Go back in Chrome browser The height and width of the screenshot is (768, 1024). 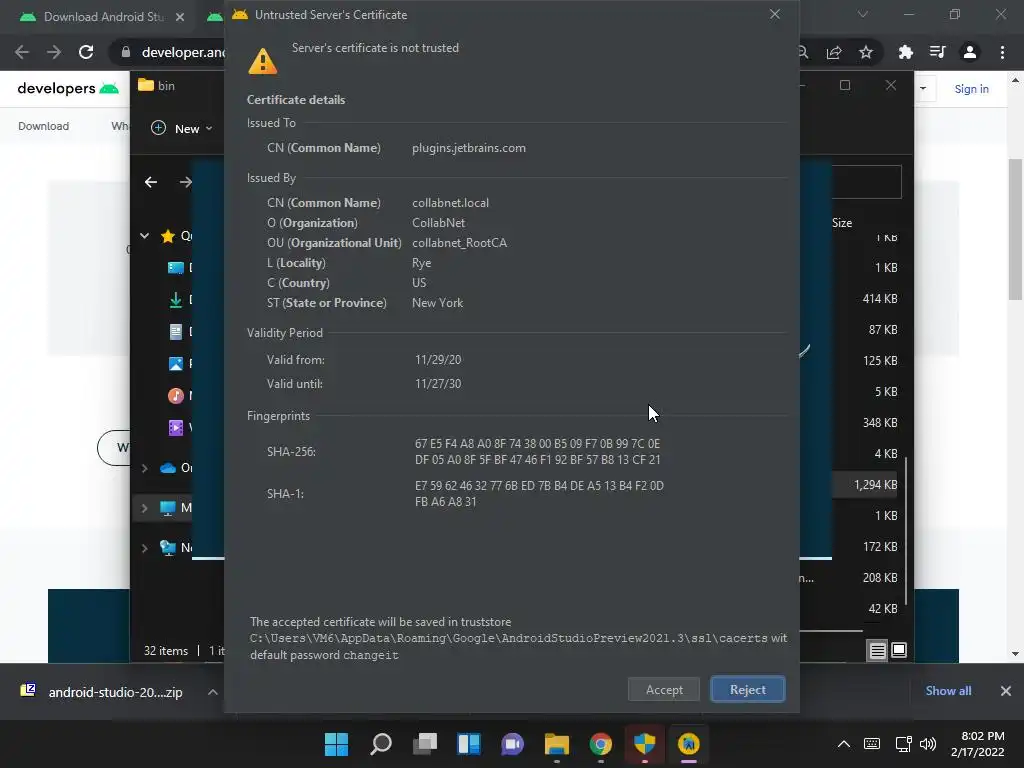tap(22, 52)
